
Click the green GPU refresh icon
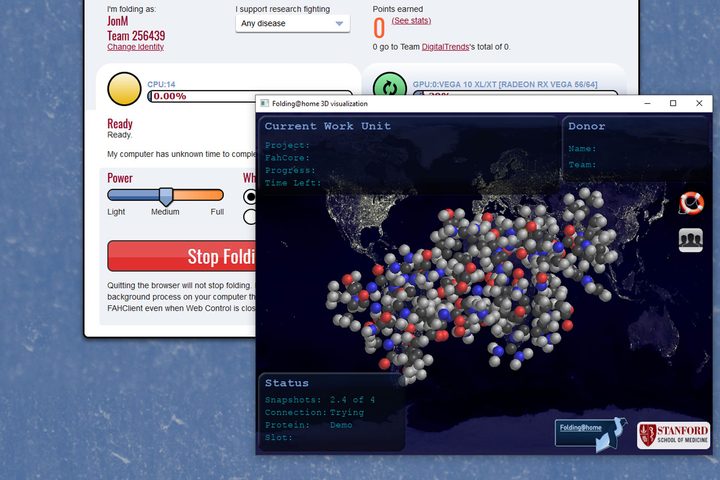[x=389, y=85]
